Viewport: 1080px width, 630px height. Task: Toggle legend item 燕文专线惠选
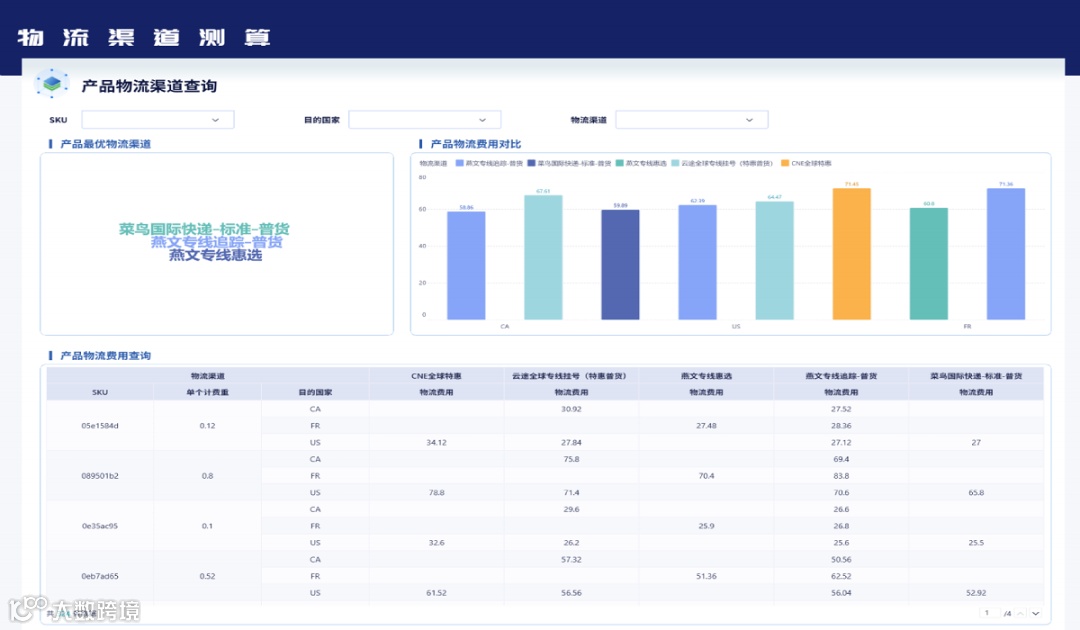[x=641, y=163]
